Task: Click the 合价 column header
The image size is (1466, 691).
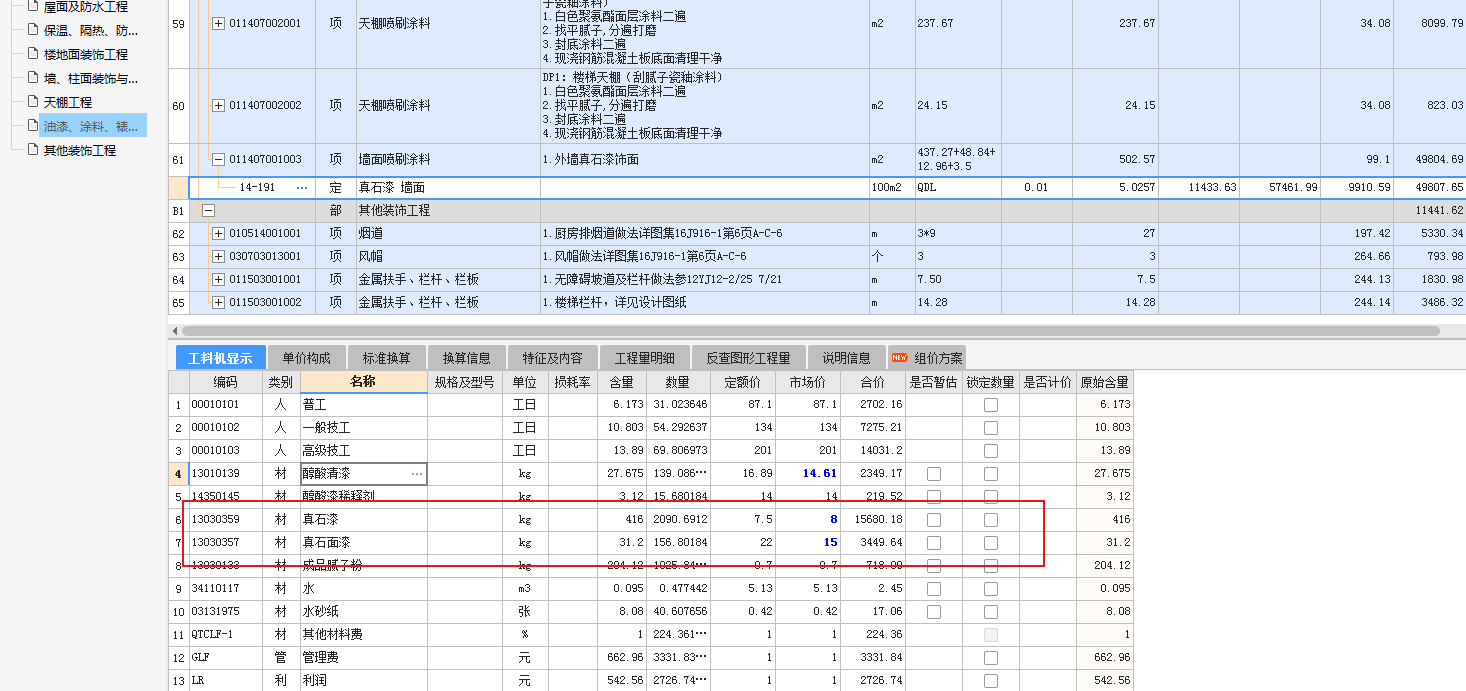Action: pos(872,382)
